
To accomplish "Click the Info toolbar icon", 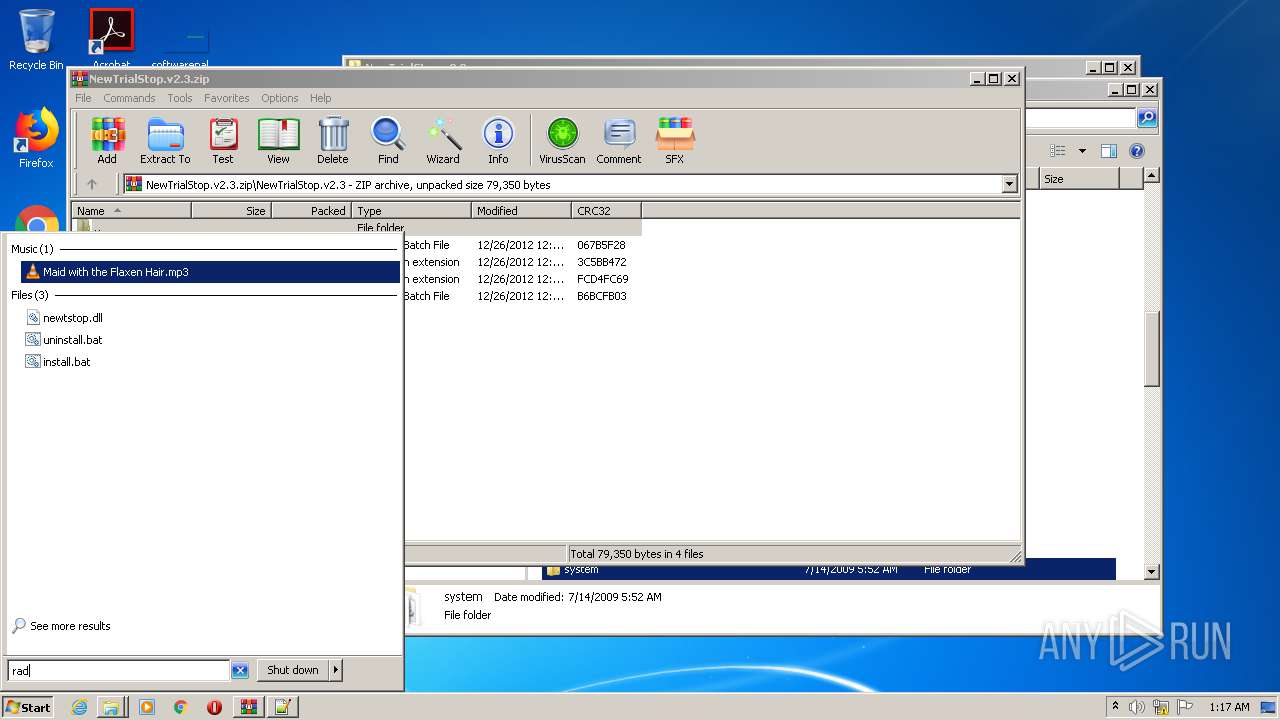I will point(498,140).
